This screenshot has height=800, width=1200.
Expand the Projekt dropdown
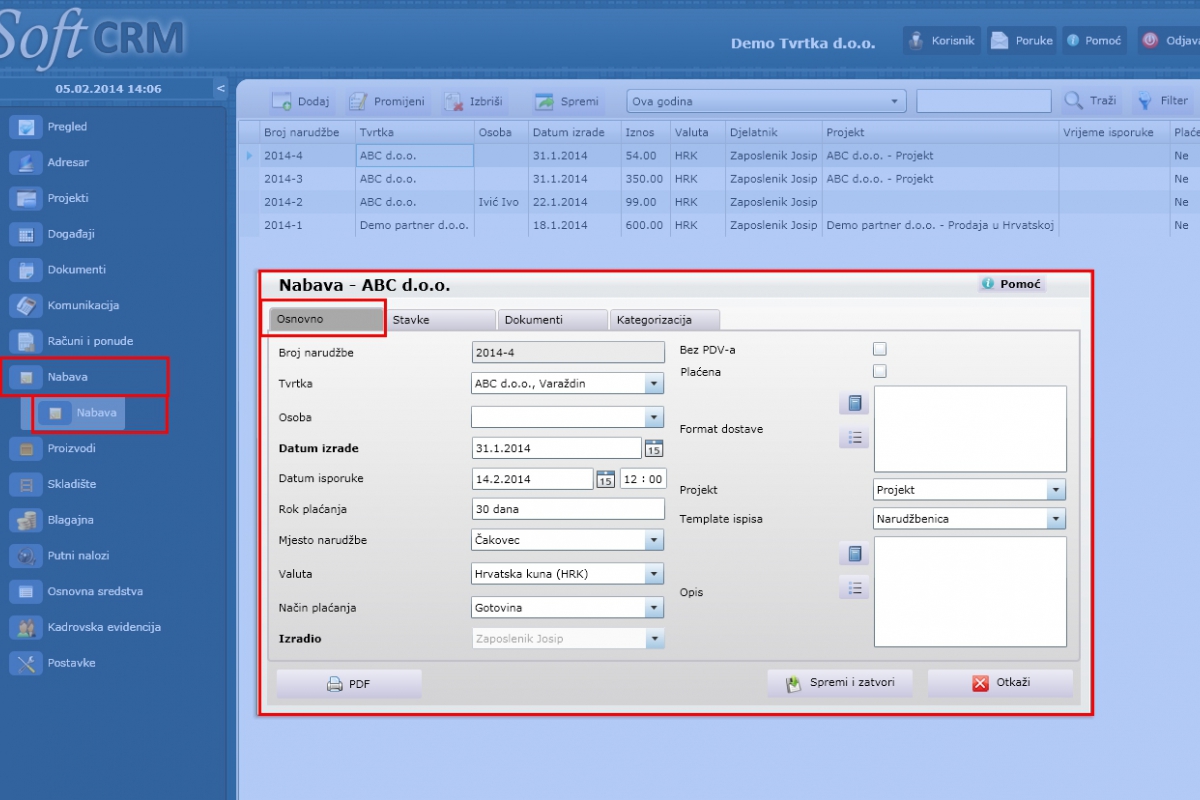tap(1056, 490)
